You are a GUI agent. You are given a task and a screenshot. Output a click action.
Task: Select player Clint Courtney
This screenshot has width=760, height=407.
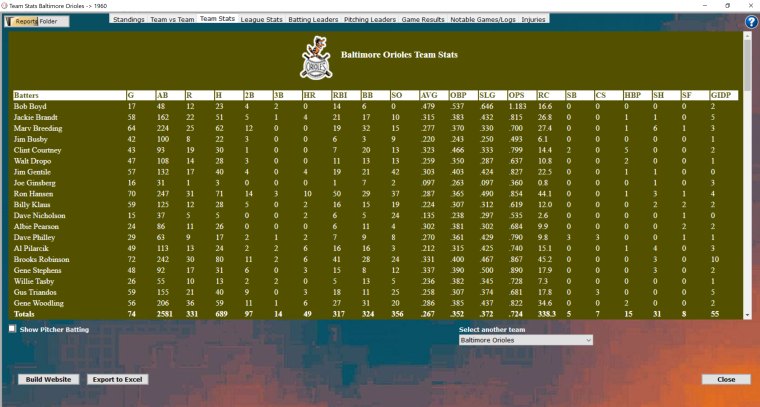point(37,150)
